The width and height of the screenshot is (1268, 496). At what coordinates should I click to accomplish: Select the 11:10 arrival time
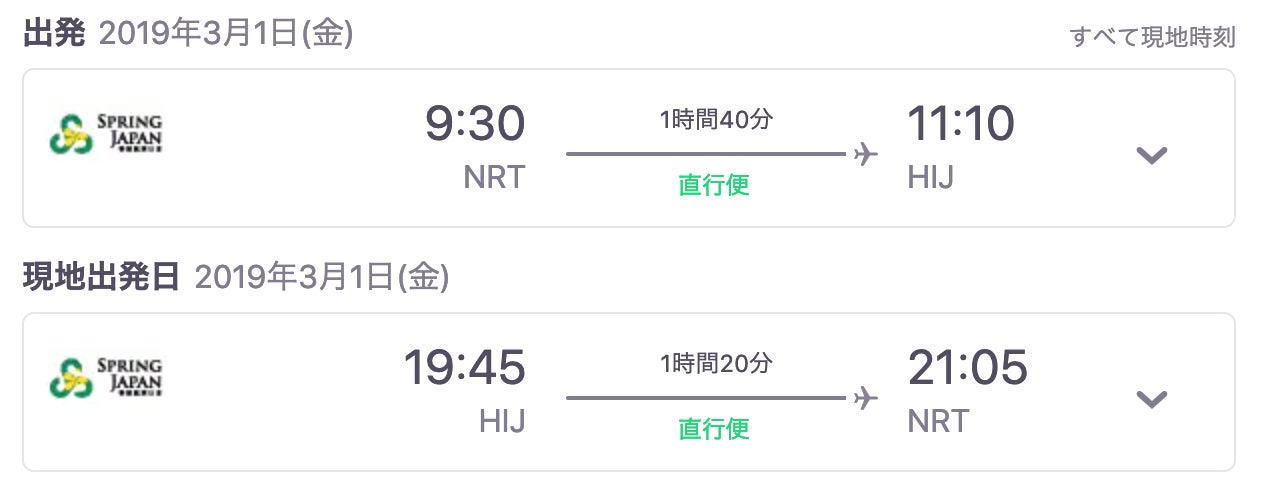click(961, 126)
